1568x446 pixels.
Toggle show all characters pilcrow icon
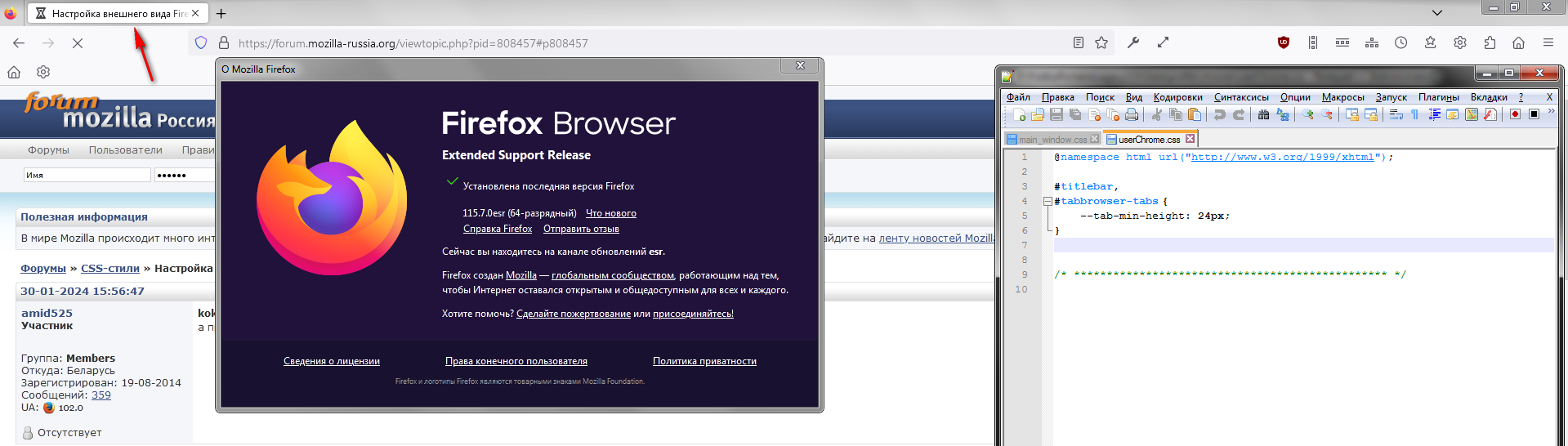coord(1414,114)
